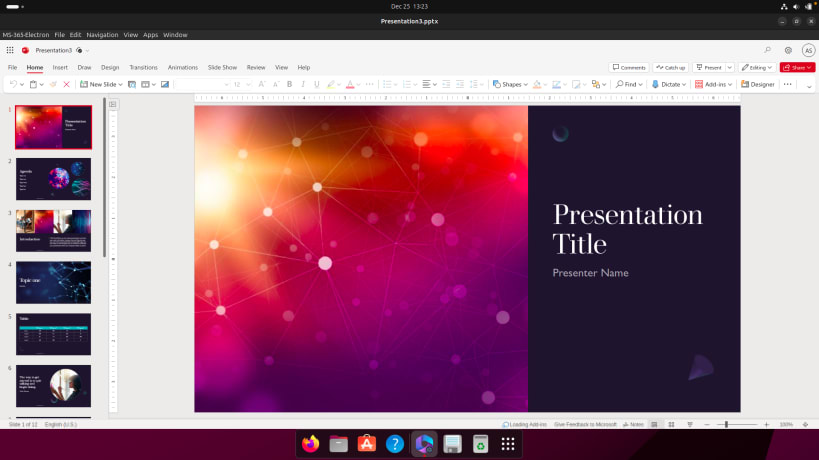Open the Animations ribbon tab
This screenshot has height=460, width=819.
[x=183, y=67]
